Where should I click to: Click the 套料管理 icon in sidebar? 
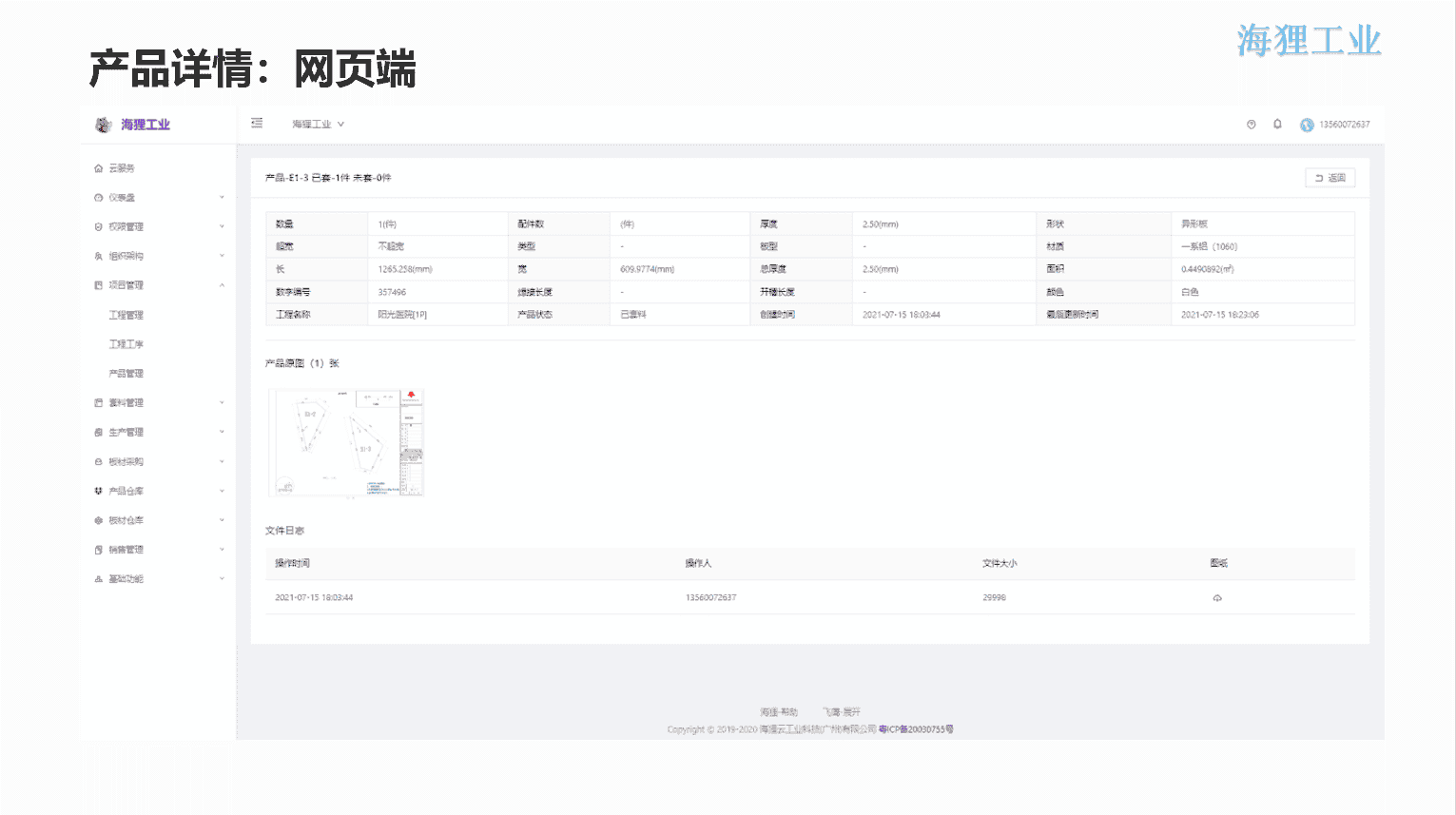click(98, 402)
